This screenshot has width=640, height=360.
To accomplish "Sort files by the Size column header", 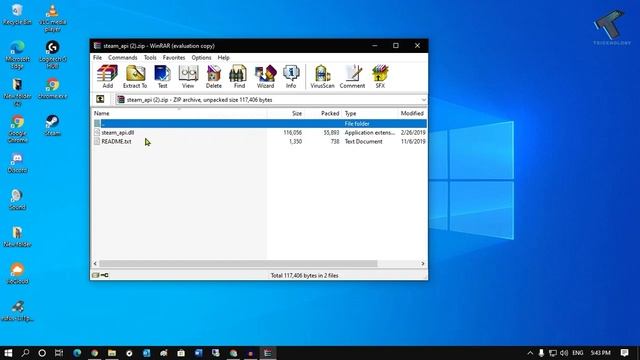I will (286, 113).
